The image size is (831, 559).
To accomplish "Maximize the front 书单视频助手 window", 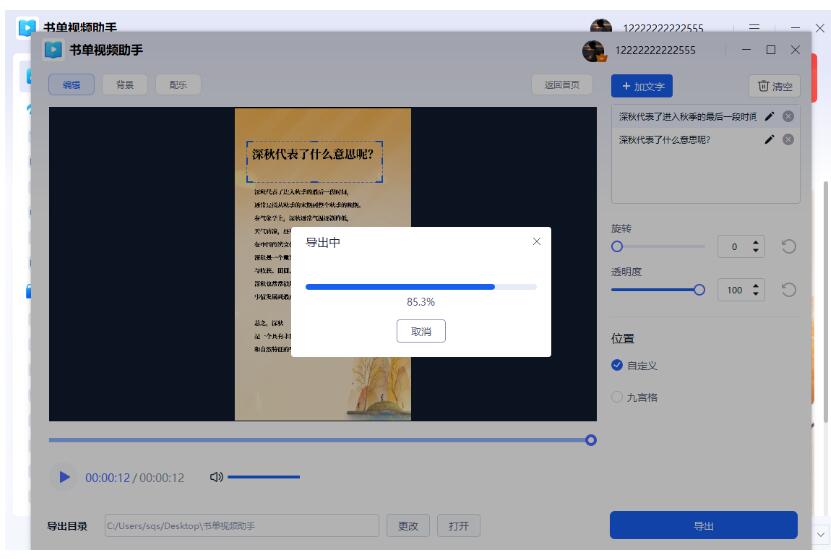I will pyautogui.click(x=771, y=49).
